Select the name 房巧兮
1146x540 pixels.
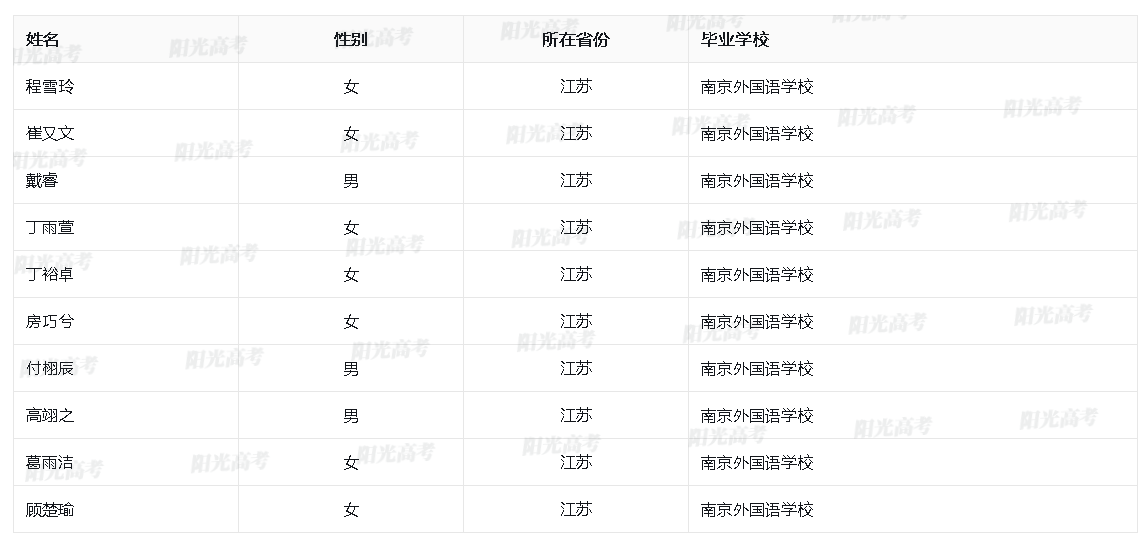tap(50, 322)
